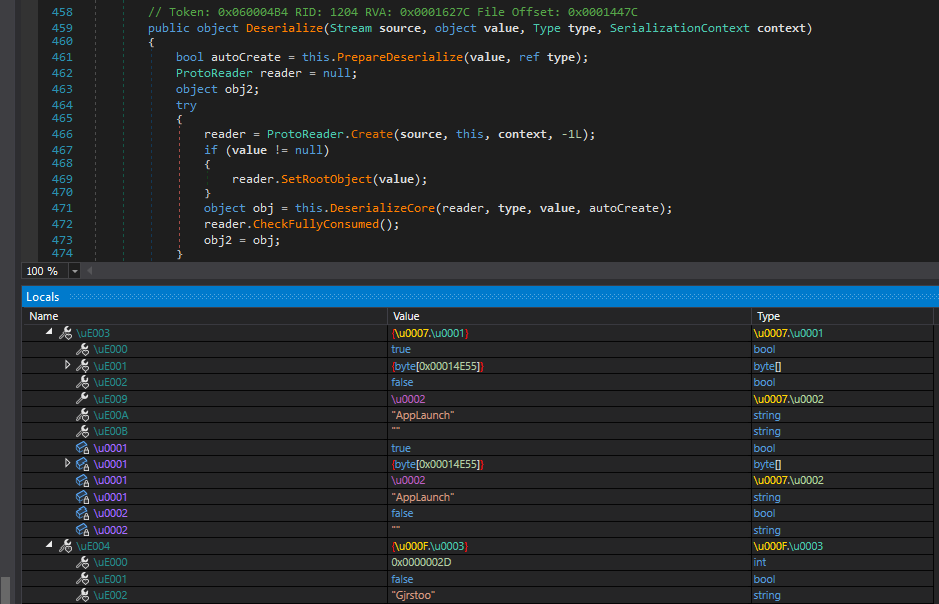Screen dimensions: 939x604
Task: Click the property icon on the "Gjrstoo" row
Action: (x=82, y=595)
